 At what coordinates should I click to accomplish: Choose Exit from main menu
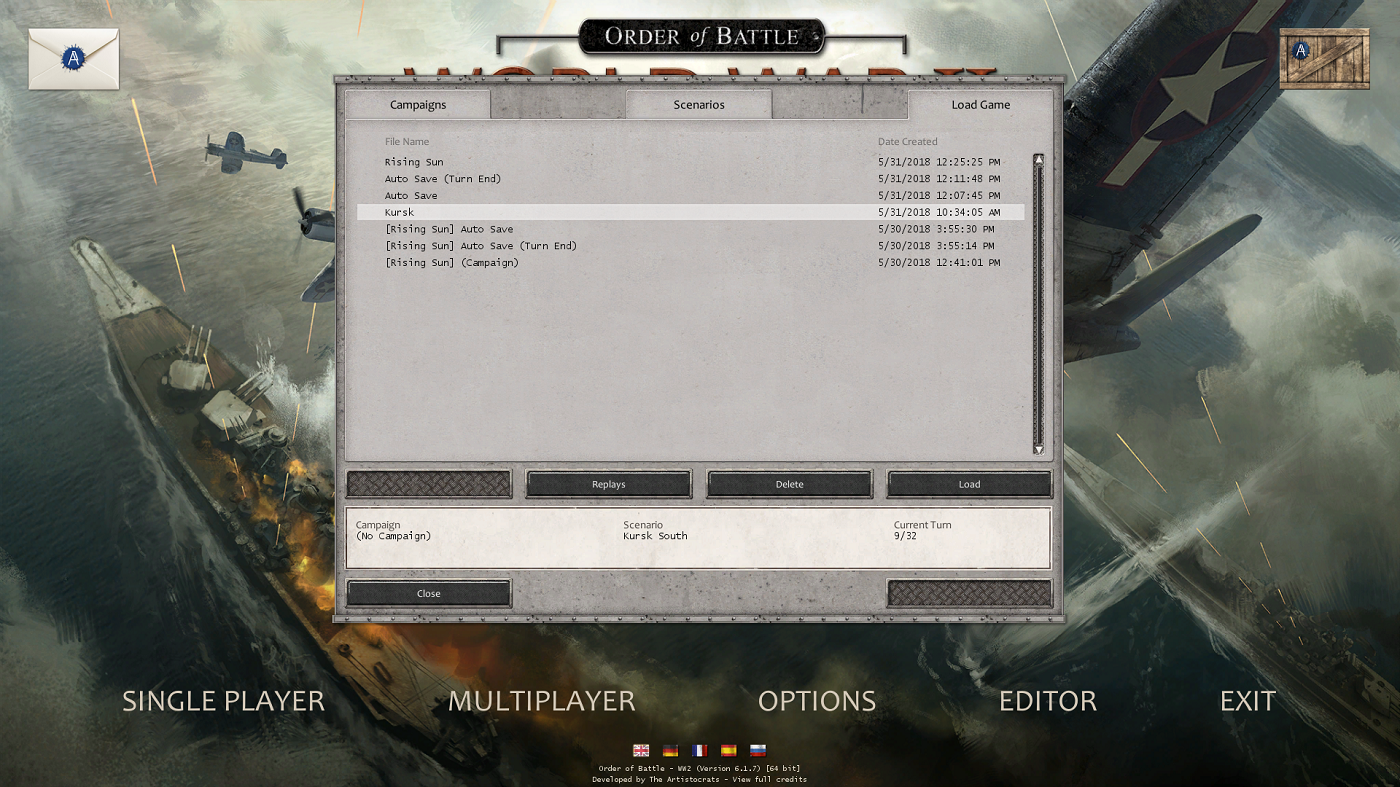pyautogui.click(x=1248, y=701)
